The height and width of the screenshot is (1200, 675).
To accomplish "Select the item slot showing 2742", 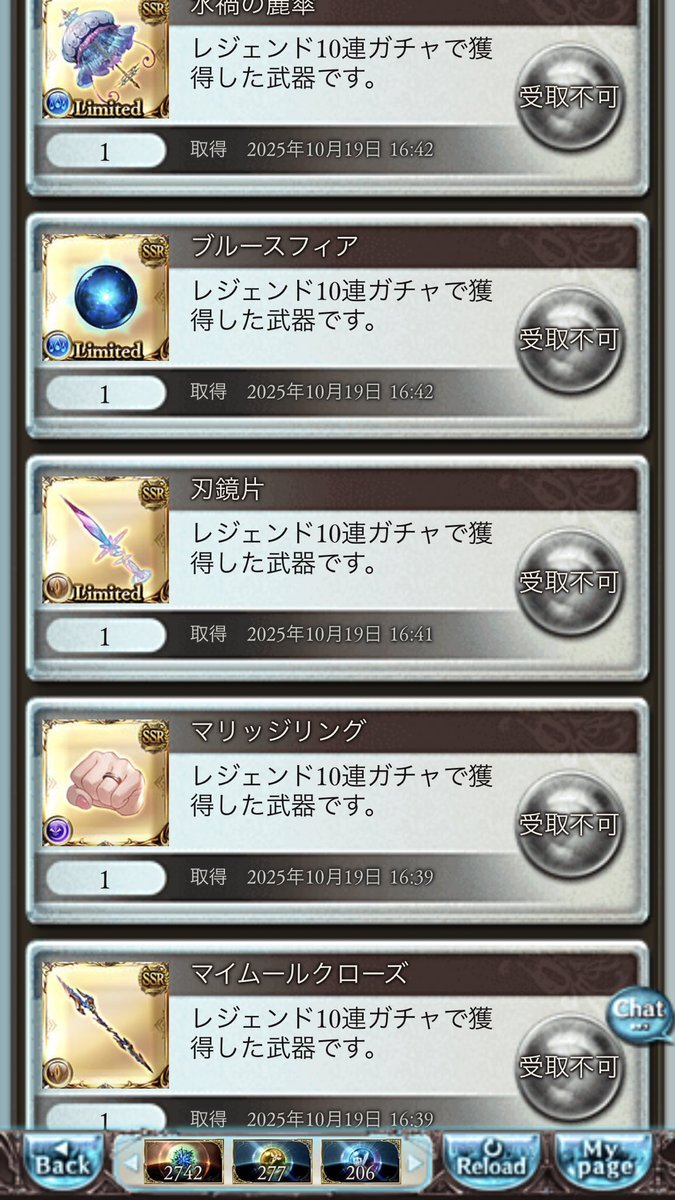I will point(183,1160).
